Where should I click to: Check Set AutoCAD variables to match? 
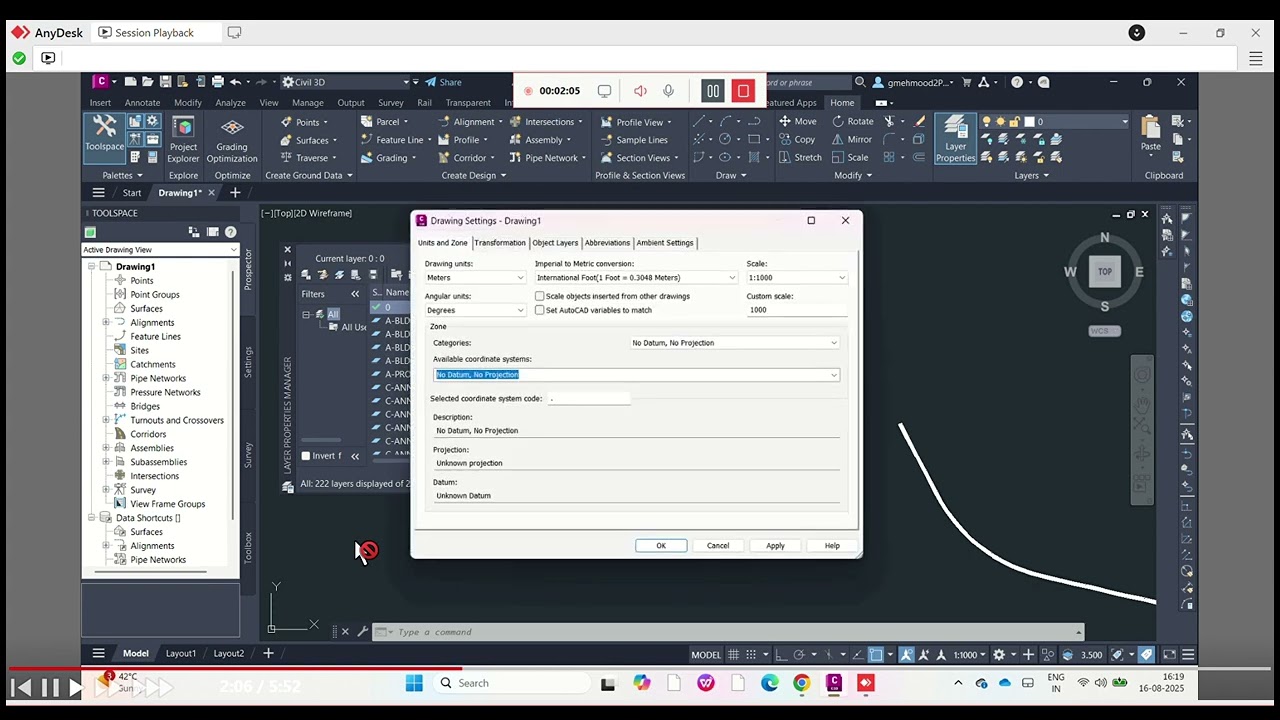(540, 310)
